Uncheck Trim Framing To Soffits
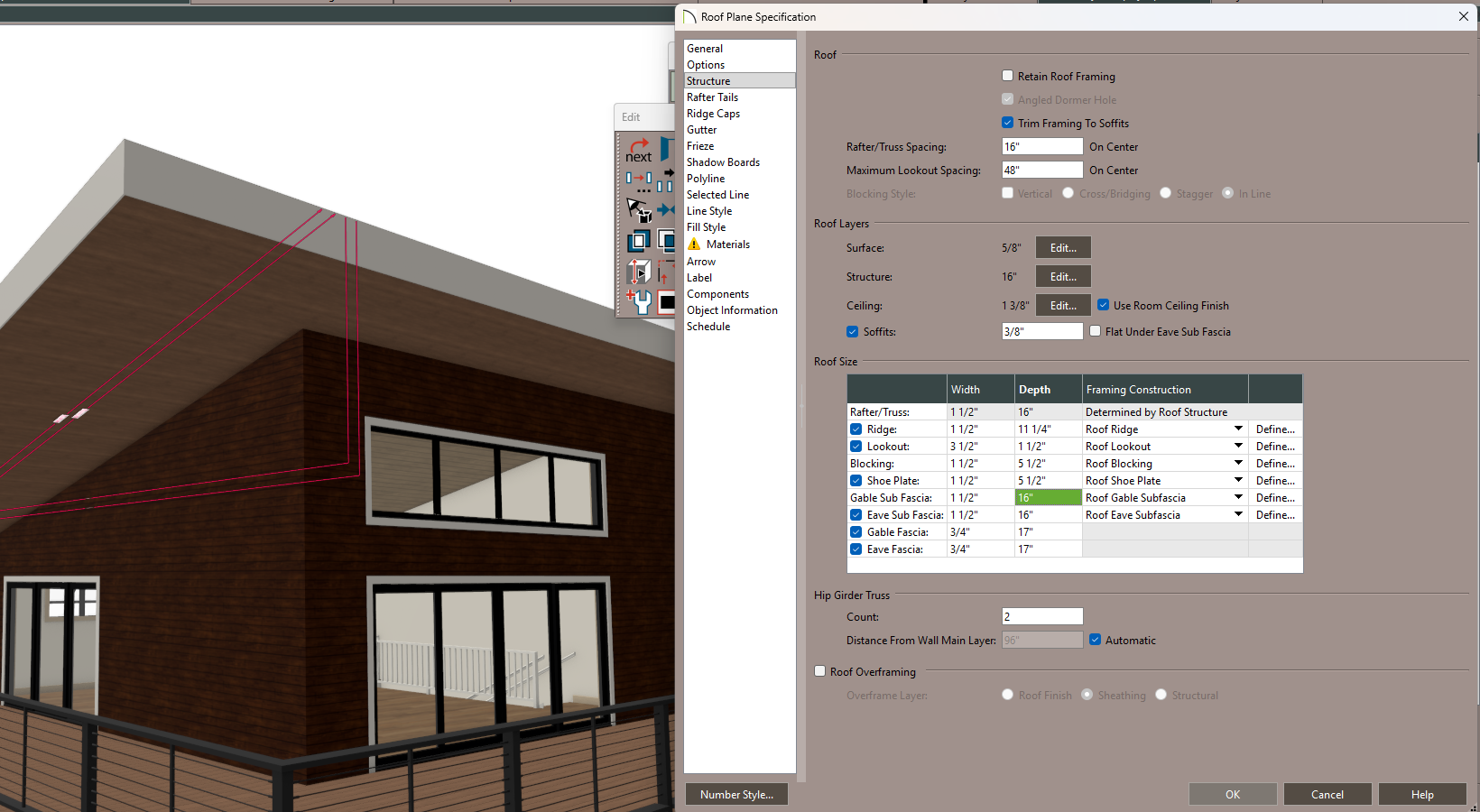The width and height of the screenshot is (1480, 812). tap(1008, 124)
